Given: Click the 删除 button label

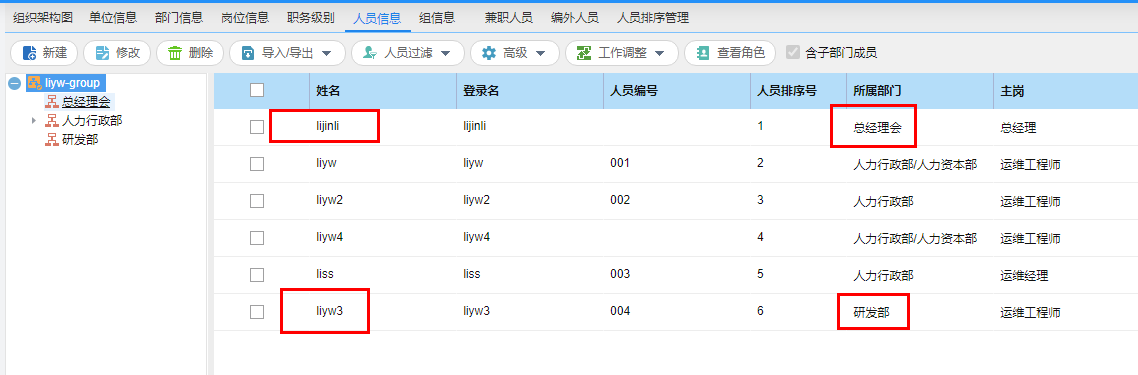Looking at the screenshot, I should tap(200, 53).
